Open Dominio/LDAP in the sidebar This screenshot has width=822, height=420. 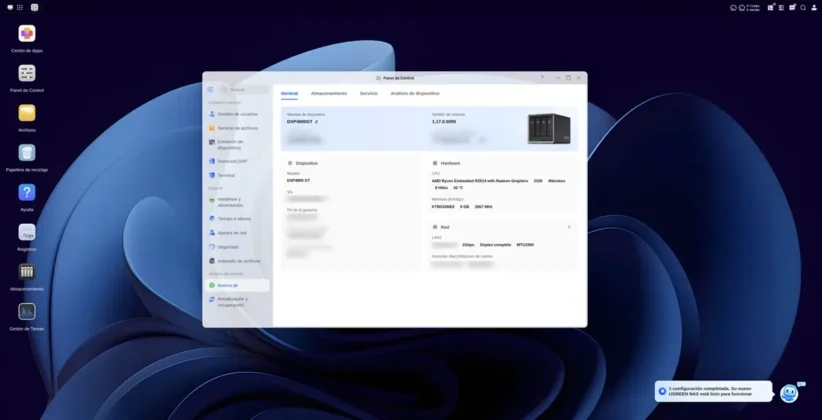click(237, 161)
